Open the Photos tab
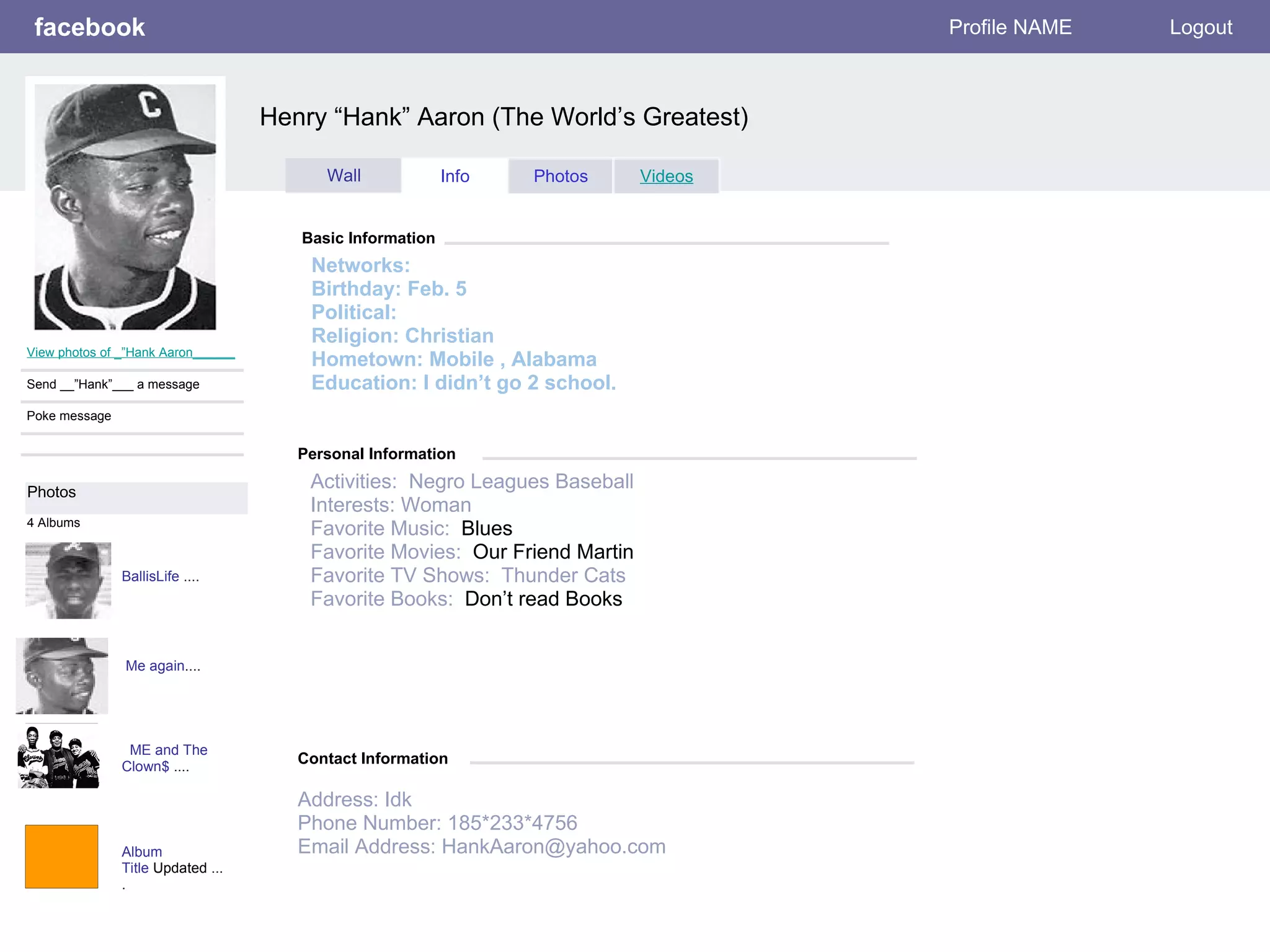1270x952 pixels. (561, 177)
